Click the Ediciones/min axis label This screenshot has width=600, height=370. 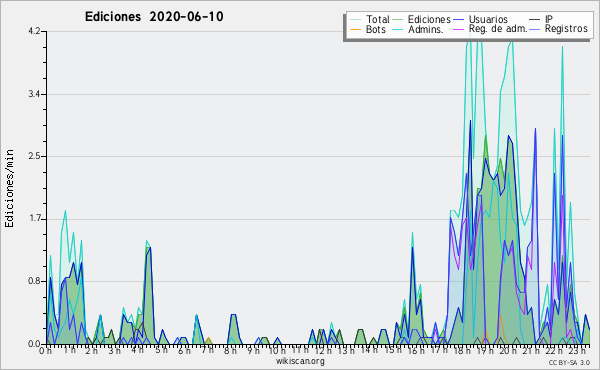pos(9,188)
